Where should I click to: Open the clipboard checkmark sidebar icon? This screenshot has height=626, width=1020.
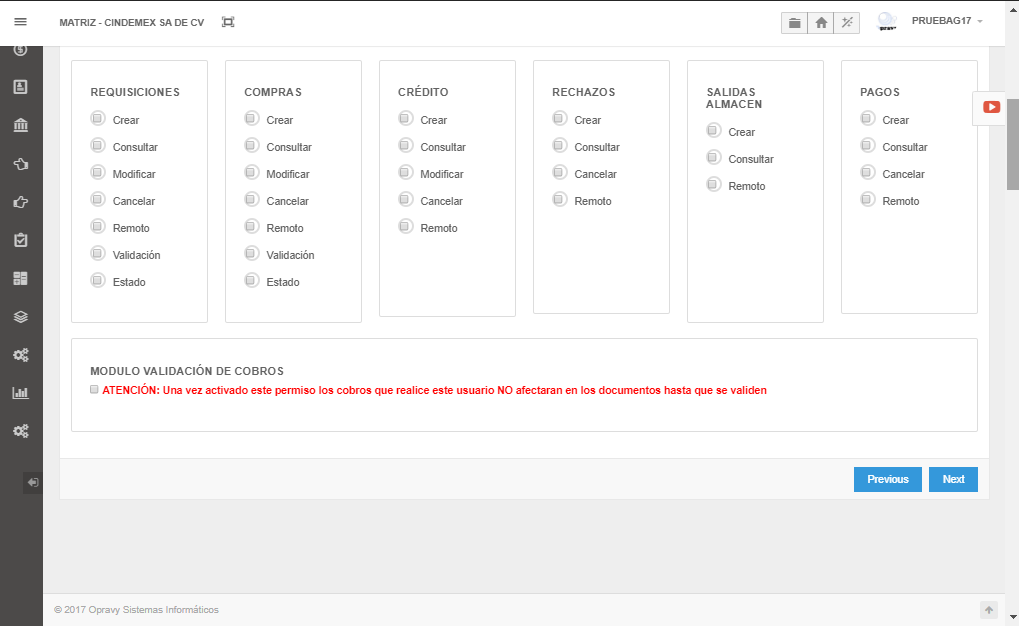click(x=20, y=240)
